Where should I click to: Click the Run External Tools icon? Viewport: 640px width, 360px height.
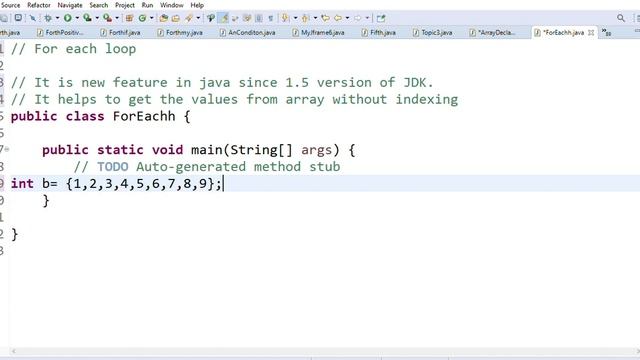107,18
